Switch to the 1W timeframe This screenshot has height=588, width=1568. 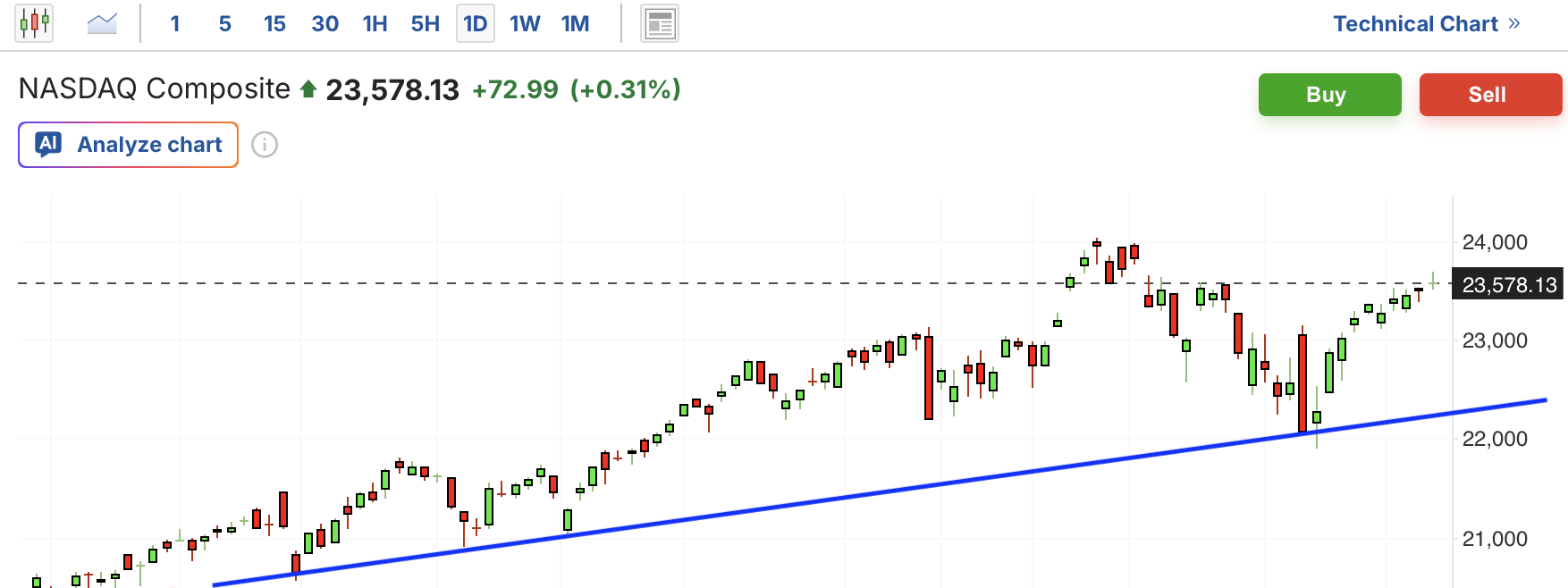[525, 24]
